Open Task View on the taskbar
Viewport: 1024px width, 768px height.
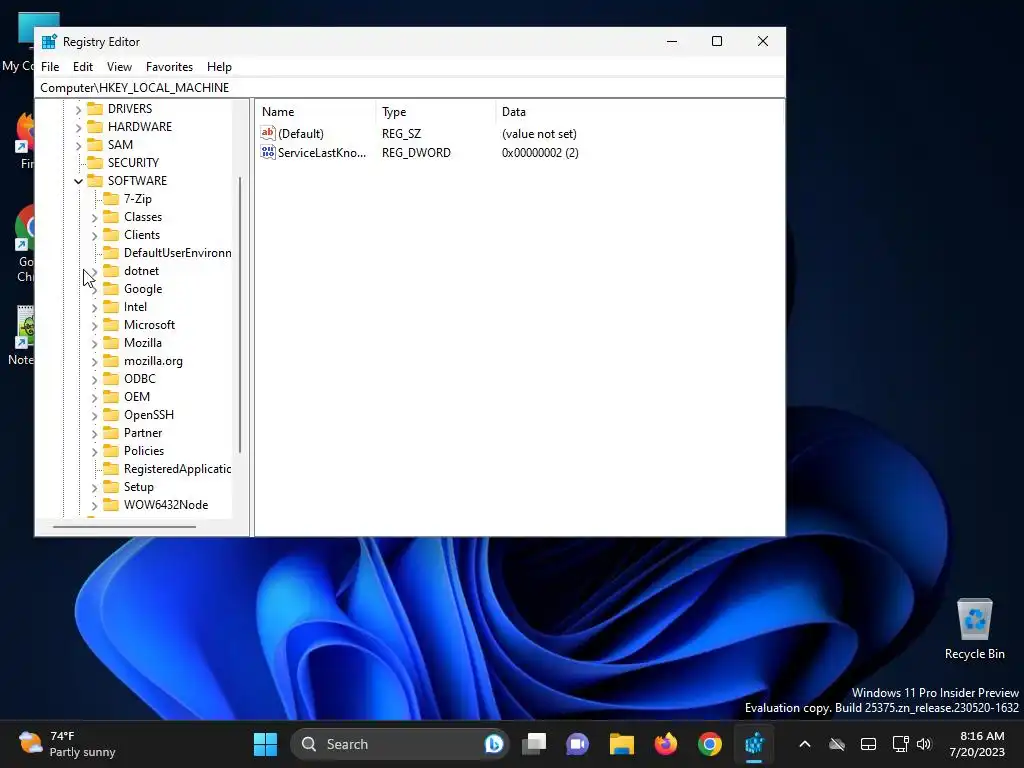tap(534, 744)
